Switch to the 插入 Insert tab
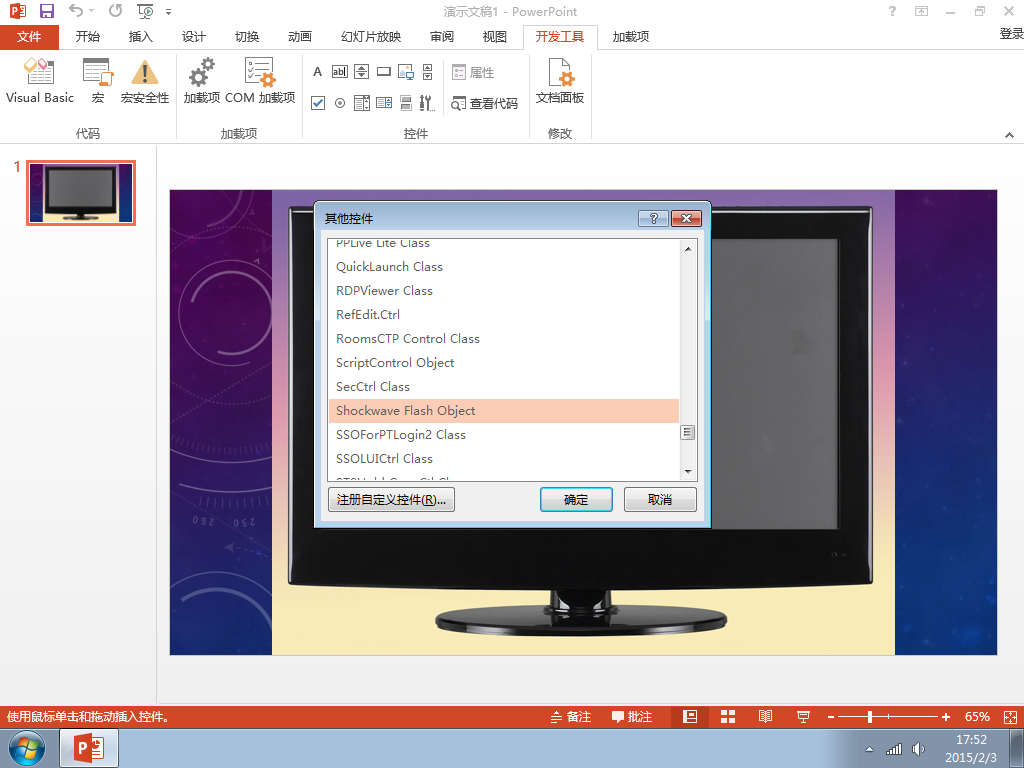The image size is (1024, 768). coord(140,37)
